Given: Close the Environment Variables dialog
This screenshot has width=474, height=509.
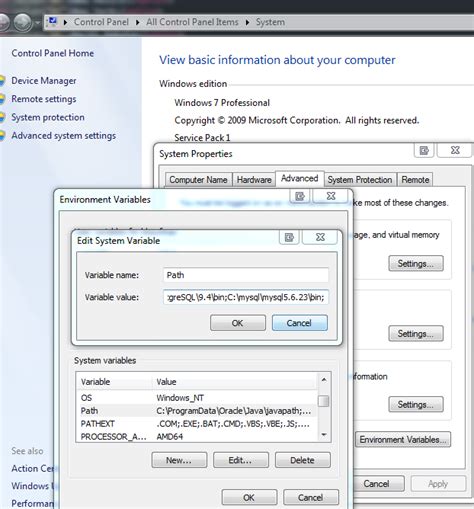Looking at the screenshot, I should click(331, 196).
